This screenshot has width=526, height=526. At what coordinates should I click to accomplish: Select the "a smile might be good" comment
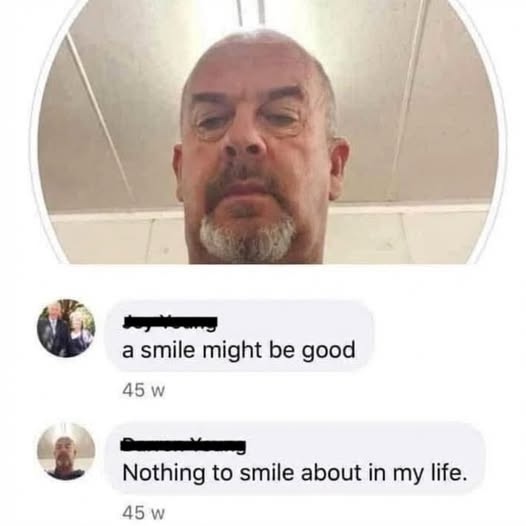pos(239,336)
